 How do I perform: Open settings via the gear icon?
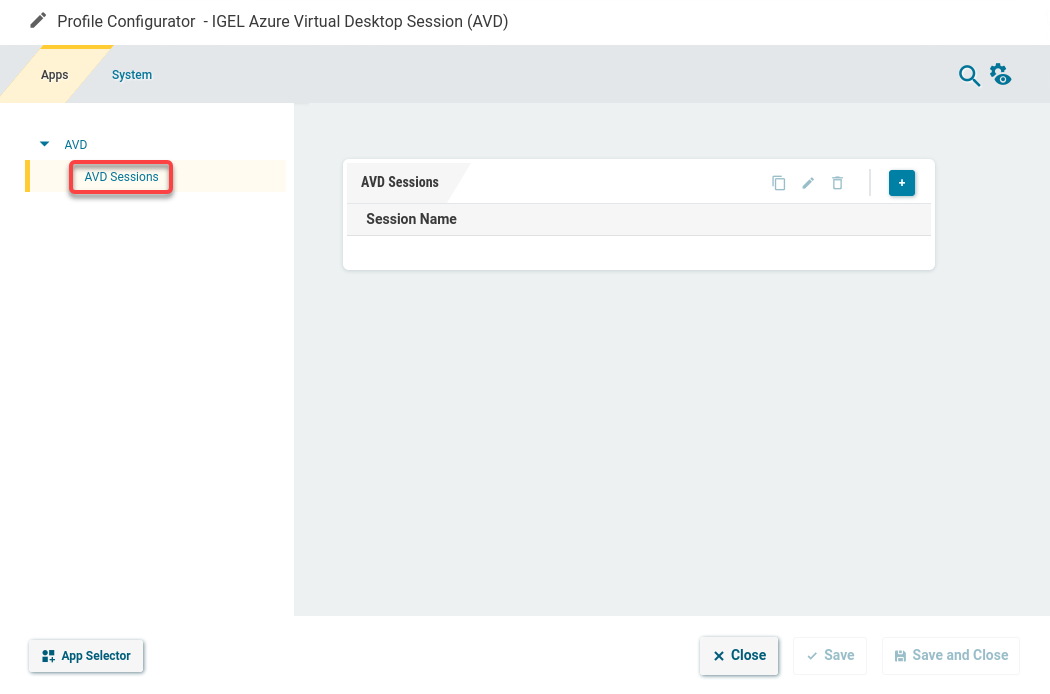tap(1000, 74)
